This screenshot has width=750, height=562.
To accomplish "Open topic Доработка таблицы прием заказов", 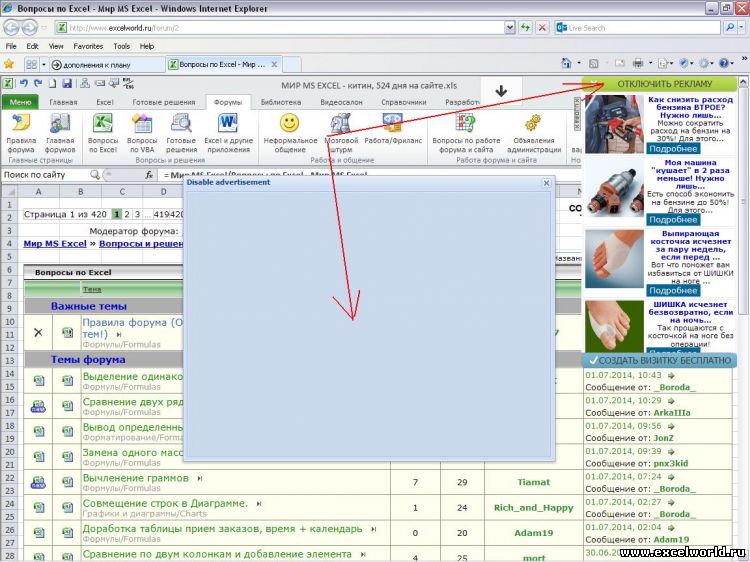I will [222, 529].
